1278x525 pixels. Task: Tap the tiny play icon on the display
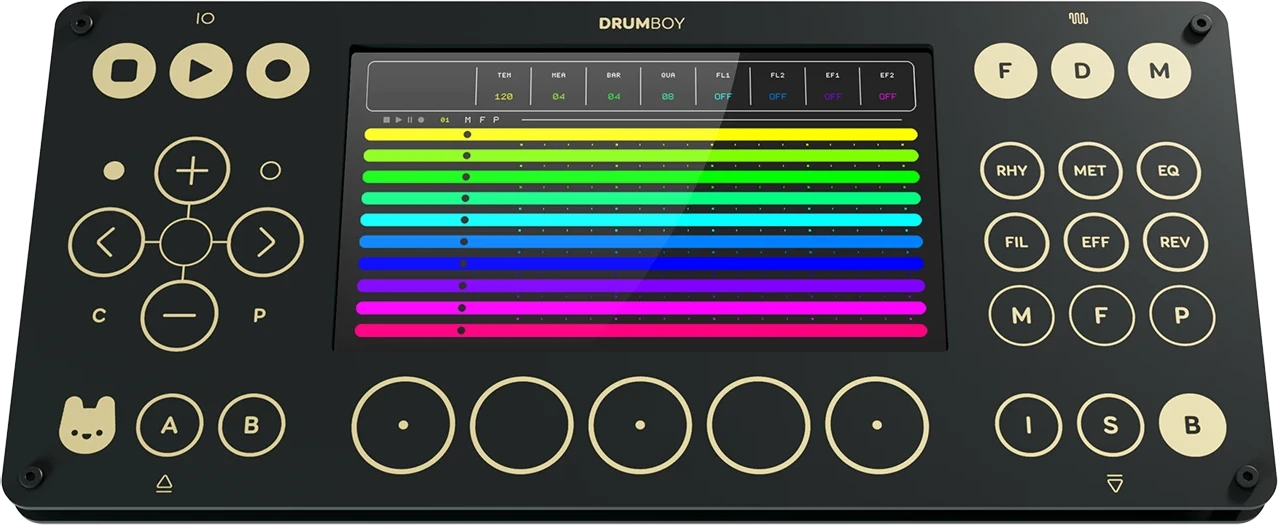pyautogui.click(x=398, y=120)
